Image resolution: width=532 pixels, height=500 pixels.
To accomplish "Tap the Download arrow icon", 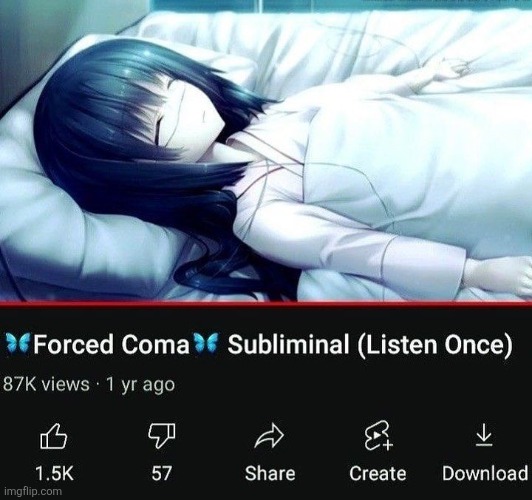I will pyautogui.click(x=484, y=436).
